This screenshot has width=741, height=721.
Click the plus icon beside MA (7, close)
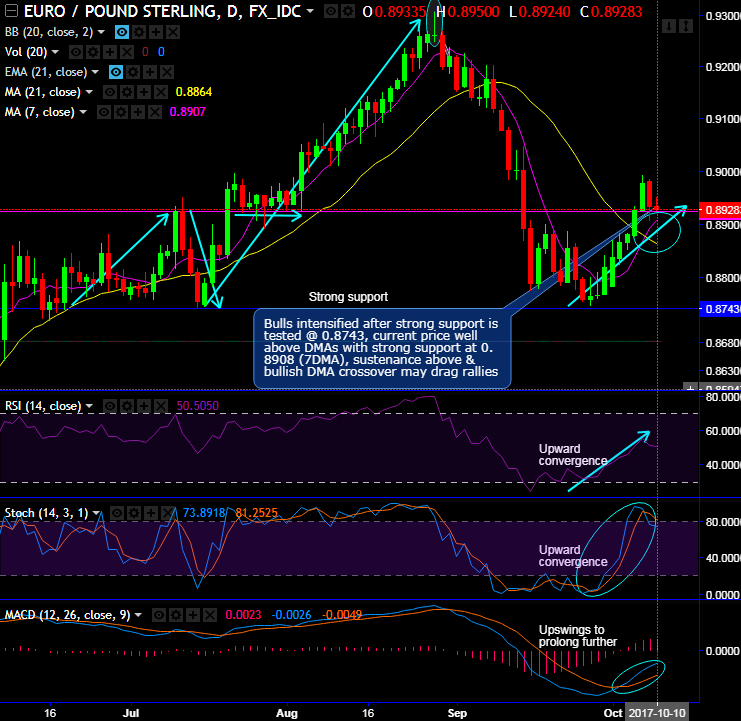pos(138,112)
